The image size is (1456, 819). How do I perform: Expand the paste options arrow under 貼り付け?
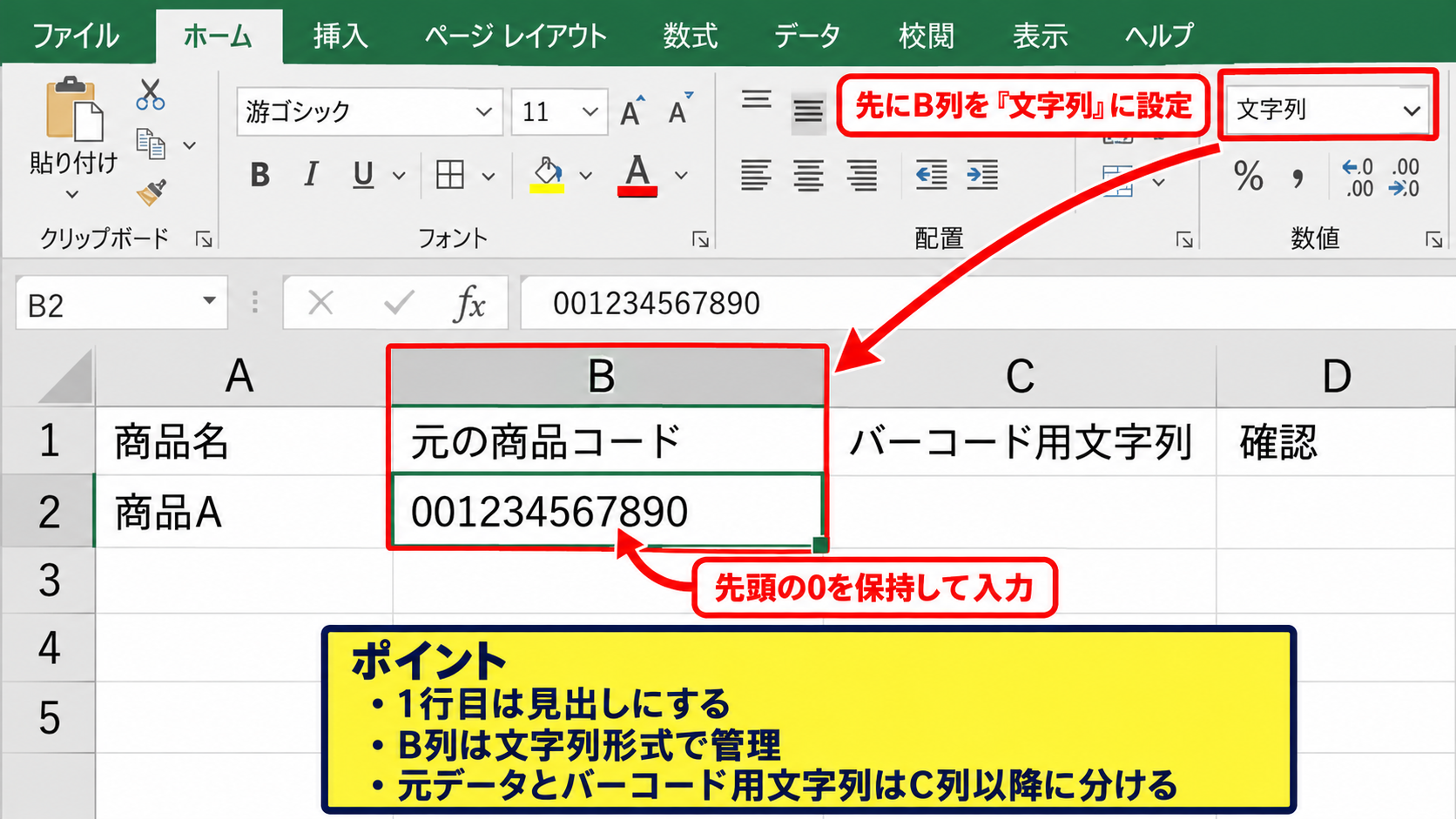click(72, 194)
